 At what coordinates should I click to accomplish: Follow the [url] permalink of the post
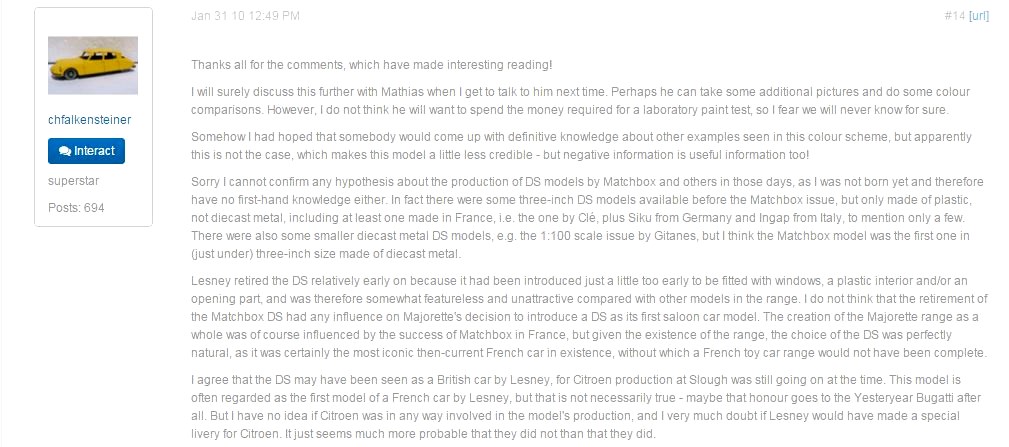pyautogui.click(x=978, y=16)
